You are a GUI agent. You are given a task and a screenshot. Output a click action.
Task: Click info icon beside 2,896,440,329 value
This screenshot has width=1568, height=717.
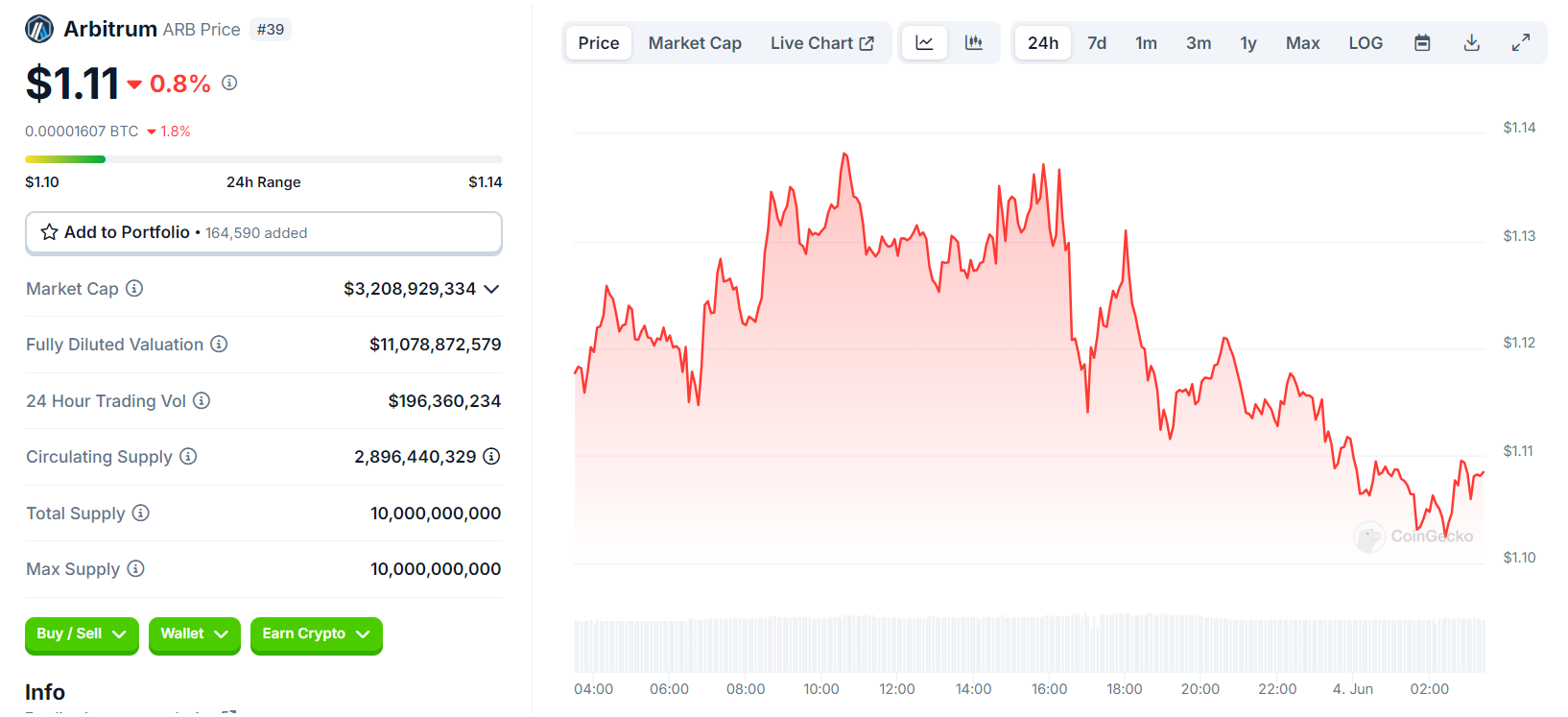491,456
